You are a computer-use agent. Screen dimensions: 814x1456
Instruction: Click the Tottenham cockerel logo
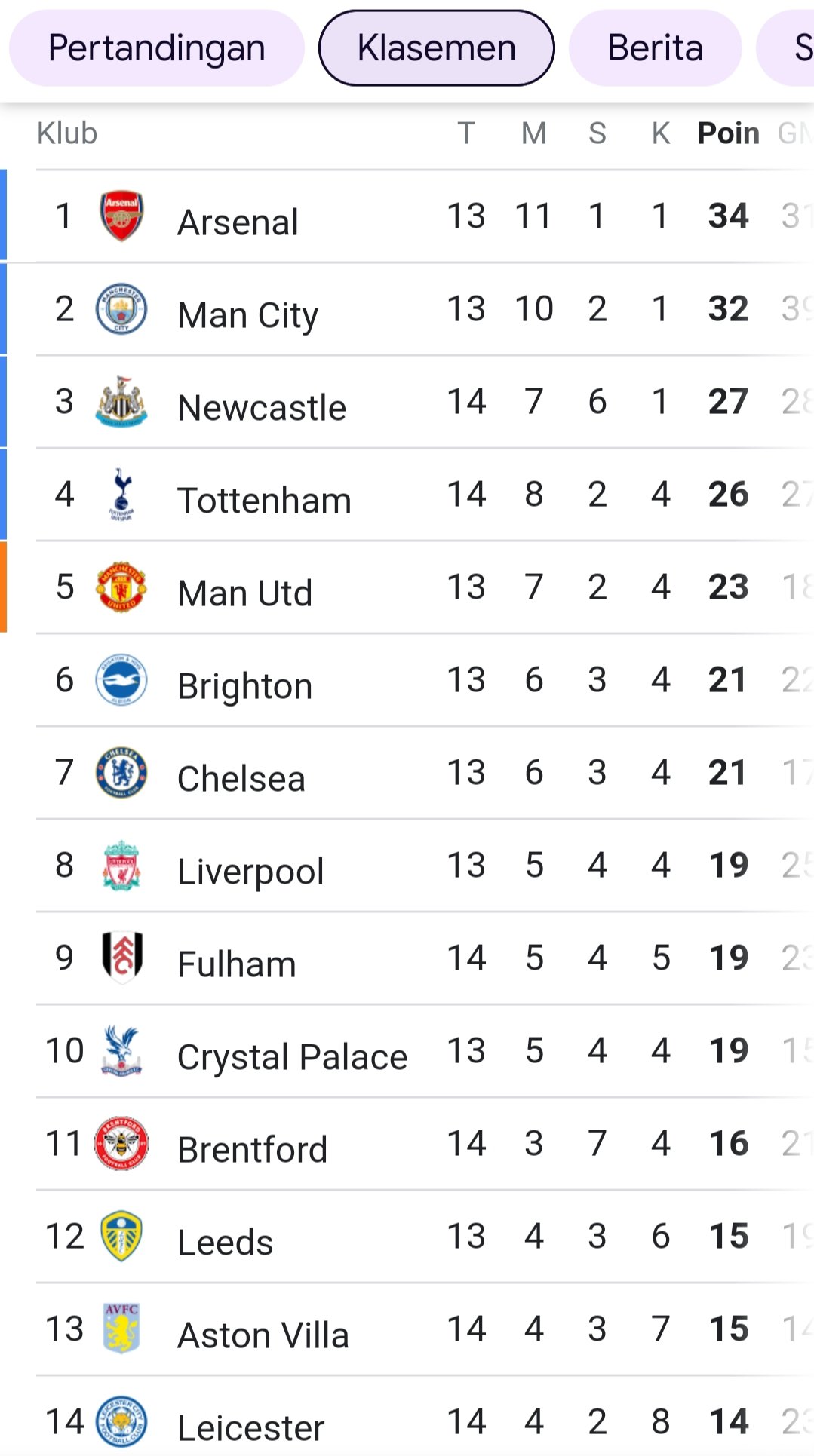(121, 495)
